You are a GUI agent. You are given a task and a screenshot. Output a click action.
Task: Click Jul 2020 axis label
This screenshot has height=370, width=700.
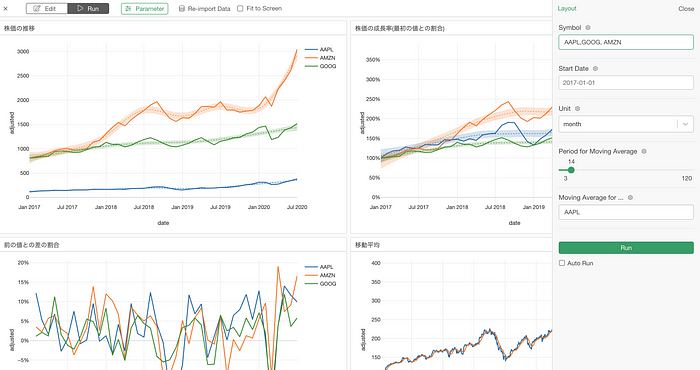297,207
